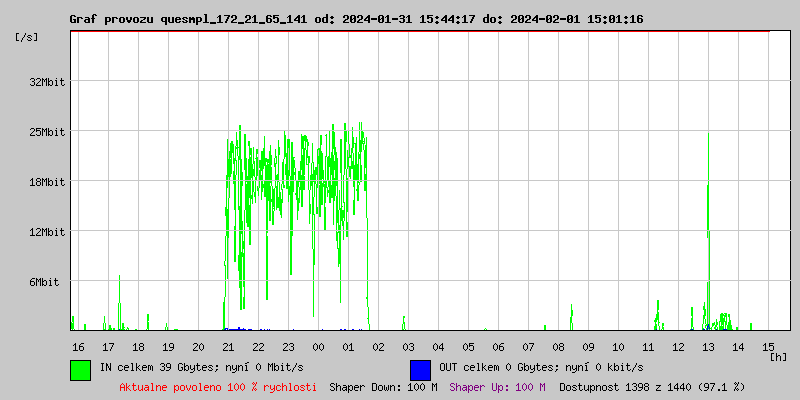The image size is (800, 400).
Task: Click hour 21 on the time axis
Action: click(x=228, y=346)
